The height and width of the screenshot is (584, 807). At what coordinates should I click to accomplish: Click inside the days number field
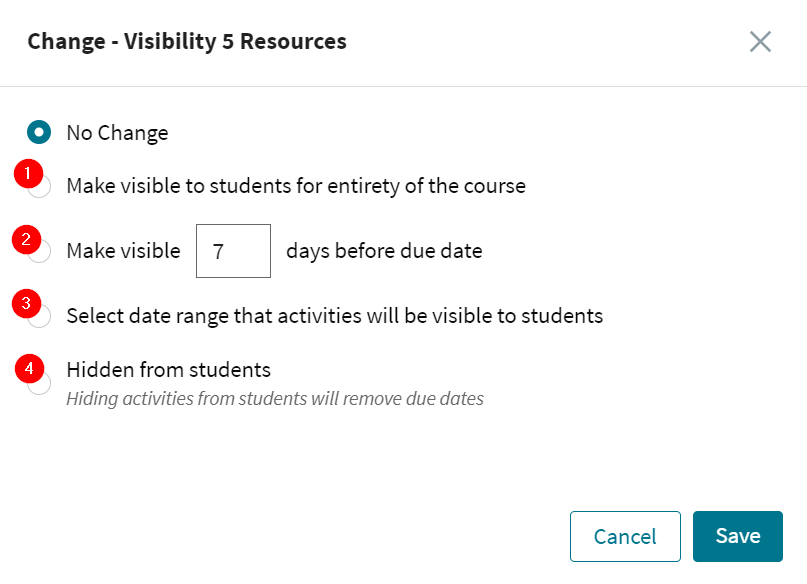click(x=233, y=250)
